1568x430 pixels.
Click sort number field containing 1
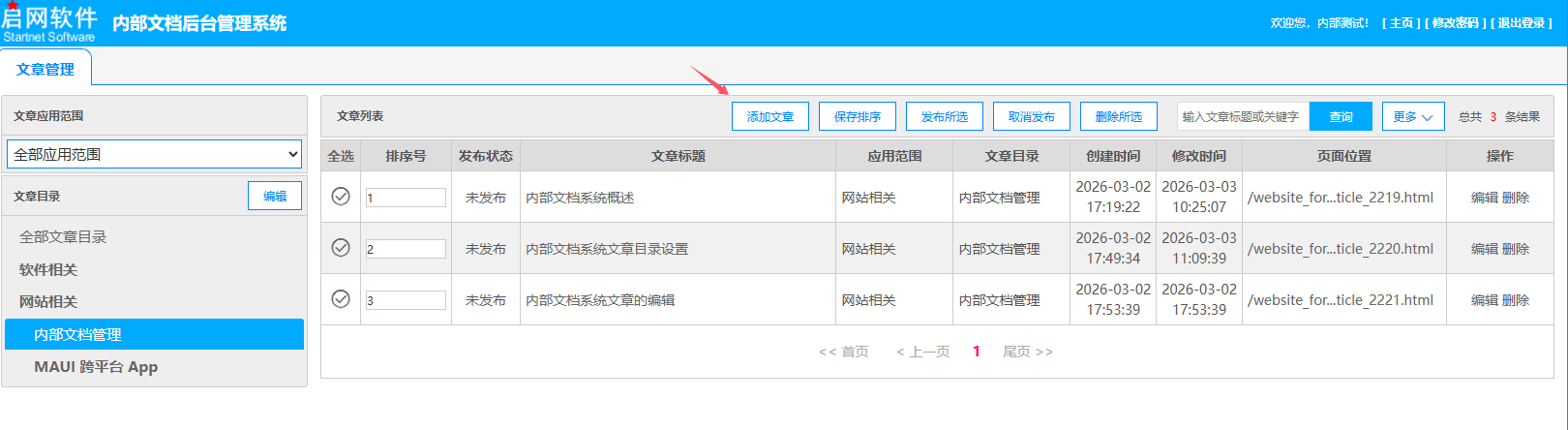pyautogui.click(x=406, y=198)
